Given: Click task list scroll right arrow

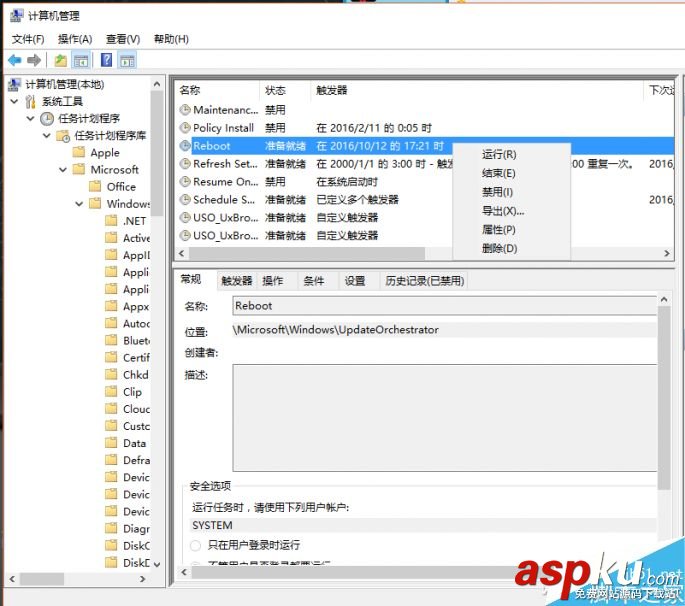Looking at the screenshot, I should pos(667,253).
